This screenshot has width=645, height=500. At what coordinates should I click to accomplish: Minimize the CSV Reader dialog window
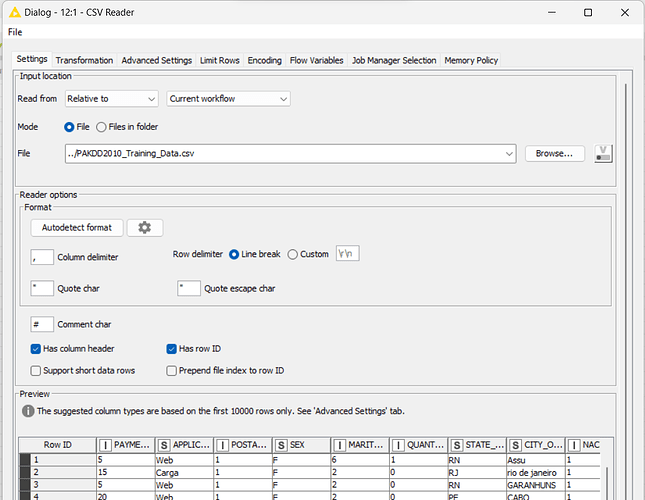[x=552, y=13]
